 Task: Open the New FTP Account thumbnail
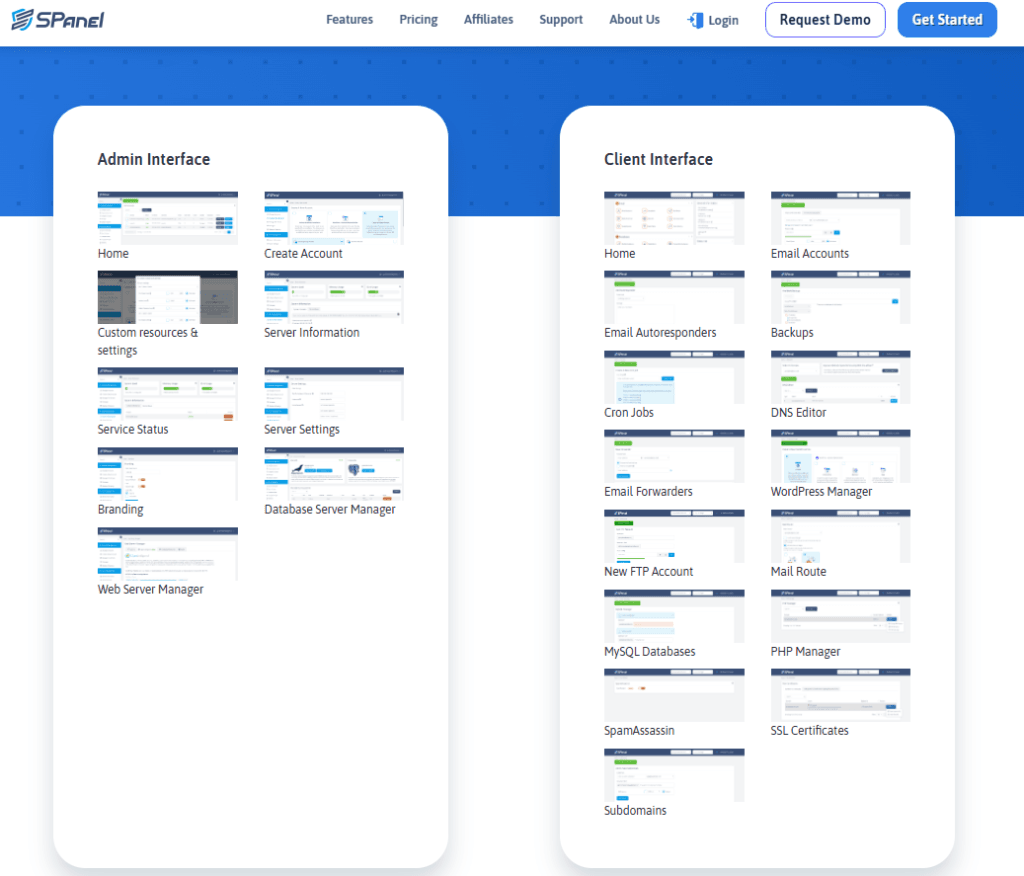click(x=674, y=536)
